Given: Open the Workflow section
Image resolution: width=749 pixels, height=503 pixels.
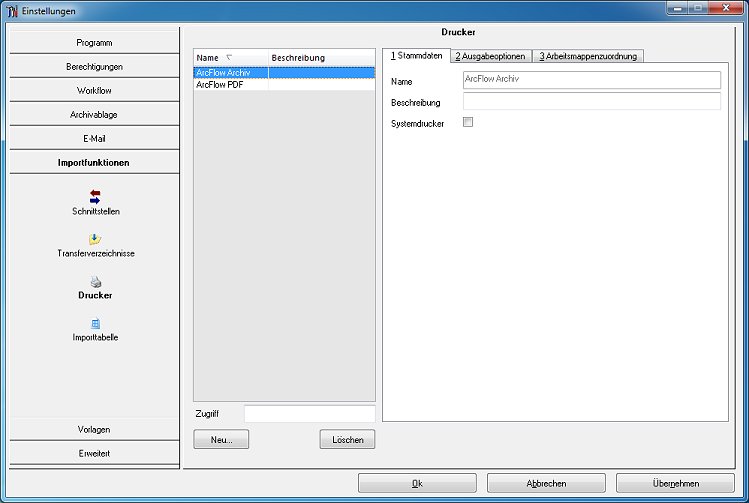Looking at the screenshot, I should click(x=94, y=90).
